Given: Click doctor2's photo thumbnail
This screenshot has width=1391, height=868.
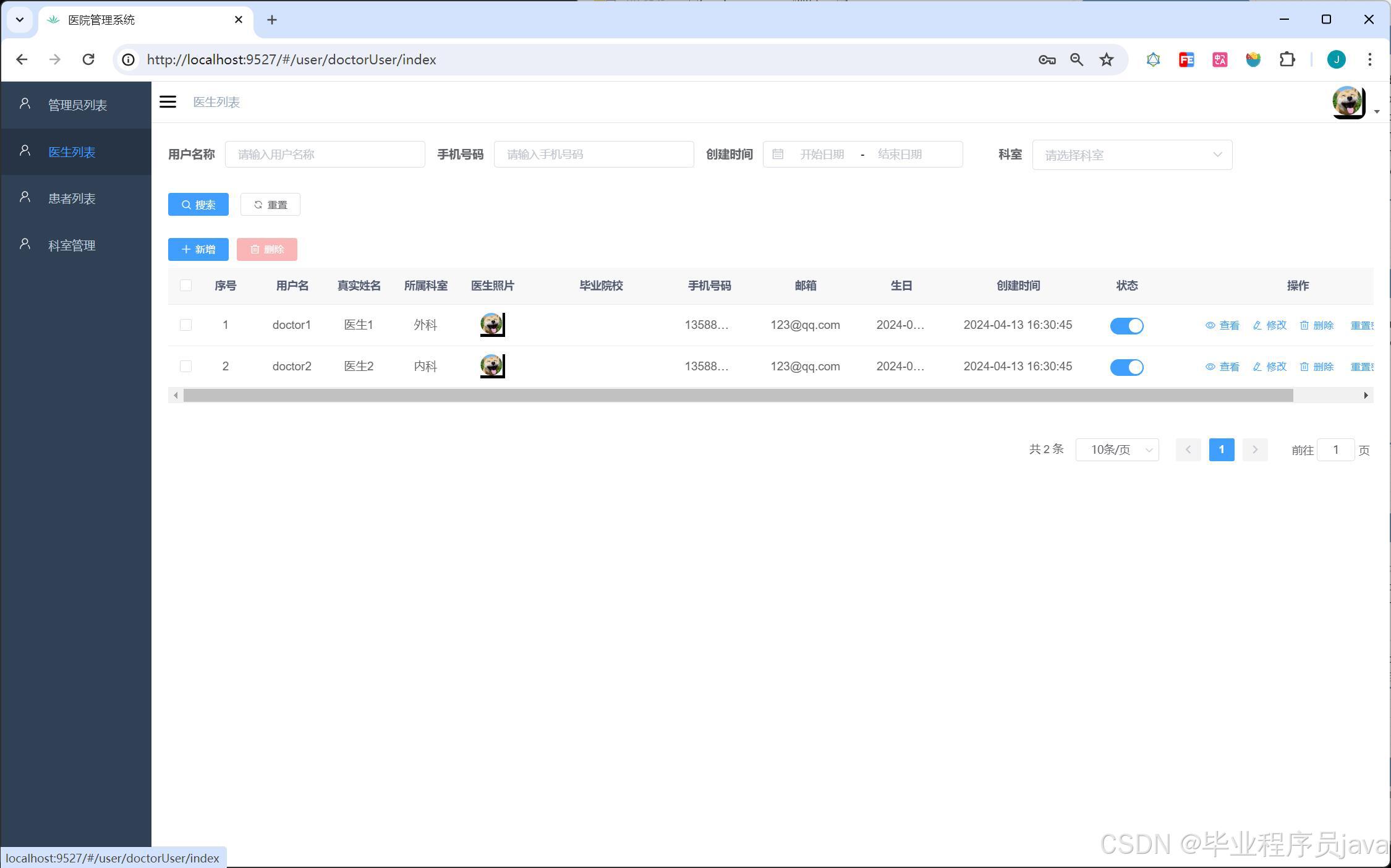Looking at the screenshot, I should tap(492, 366).
